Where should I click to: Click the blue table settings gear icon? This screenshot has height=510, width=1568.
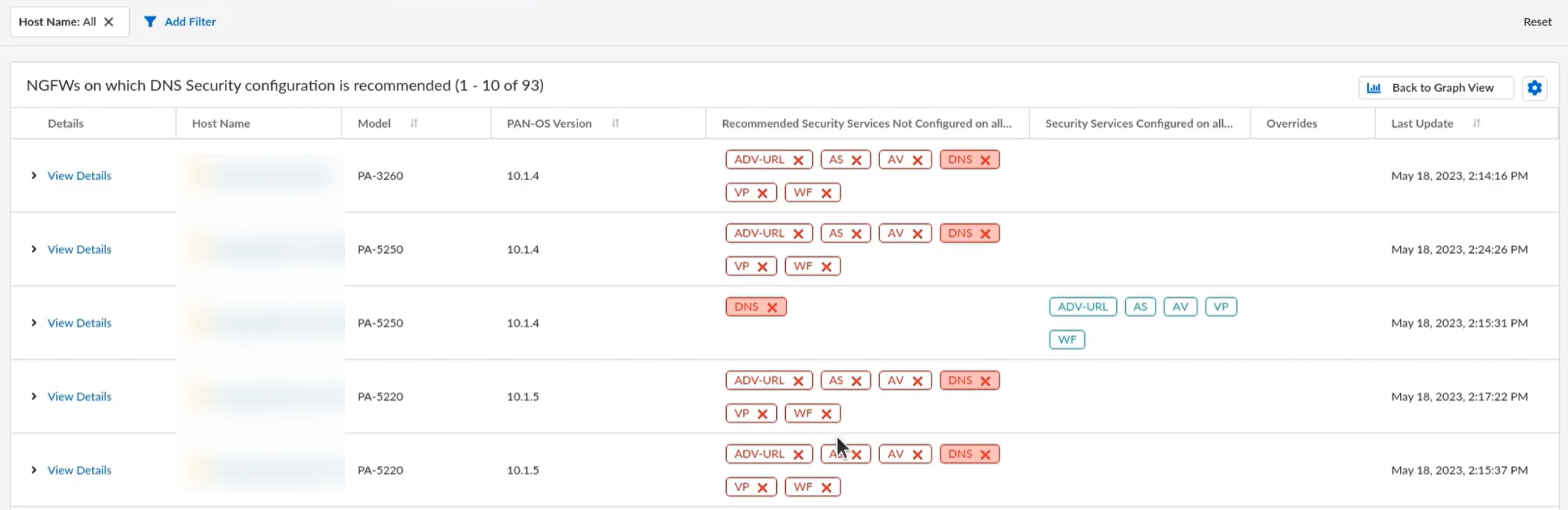pyautogui.click(x=1534, y=88)
